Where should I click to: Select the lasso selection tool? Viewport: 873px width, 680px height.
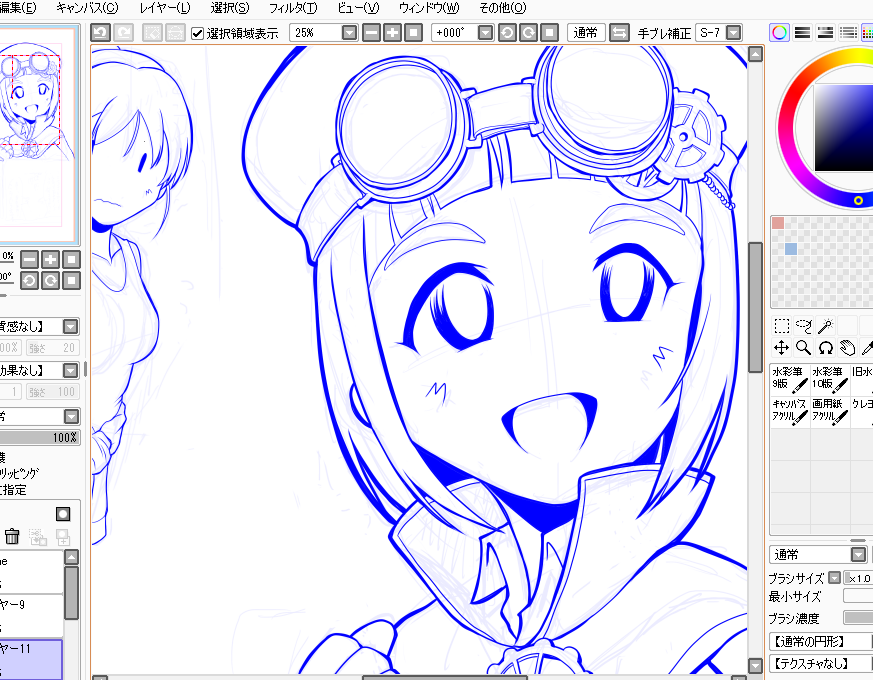click(803, 326)
